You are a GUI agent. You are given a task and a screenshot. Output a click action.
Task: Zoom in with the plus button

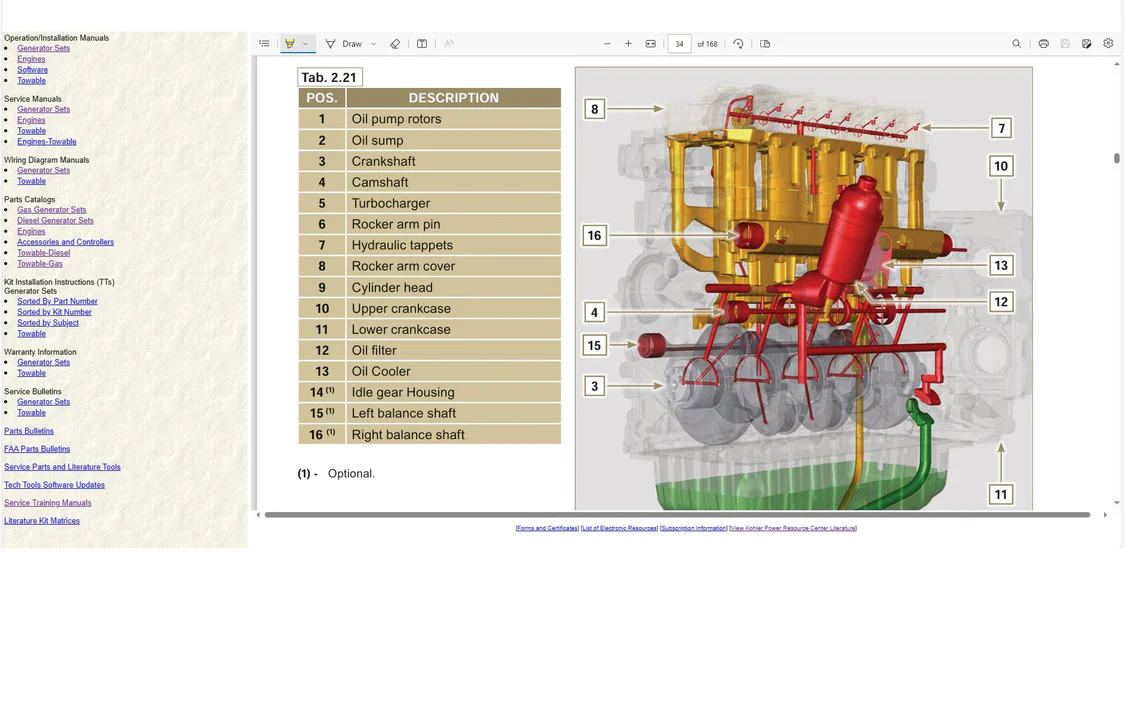point(628,44)
